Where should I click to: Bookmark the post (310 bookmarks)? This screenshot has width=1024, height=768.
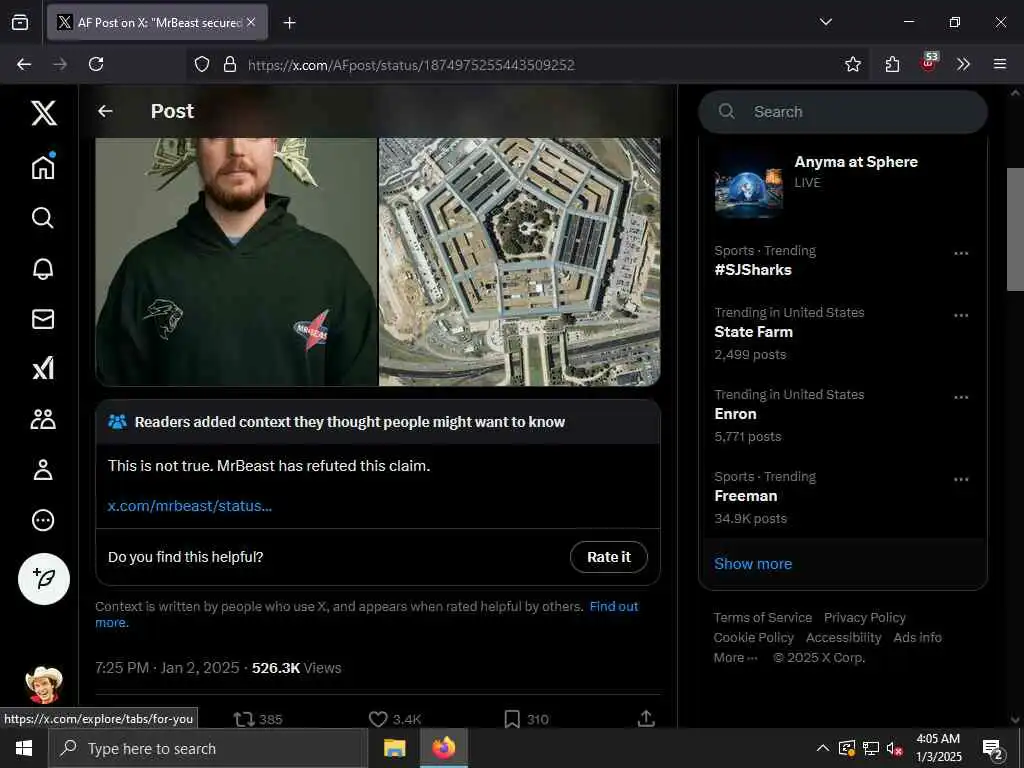(x=526, y=719)
